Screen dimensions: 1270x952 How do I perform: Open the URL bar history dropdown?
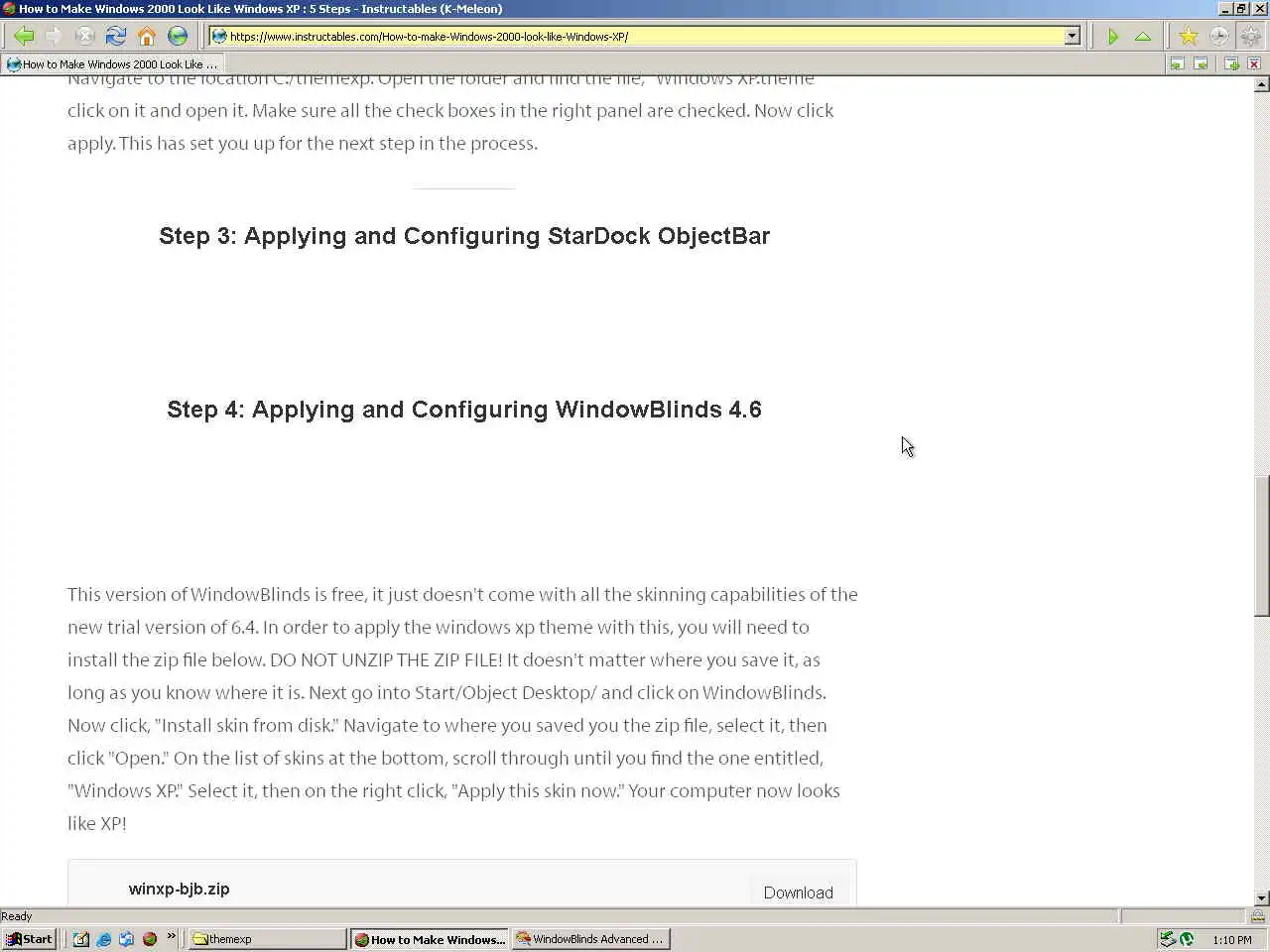(1072, 37)
